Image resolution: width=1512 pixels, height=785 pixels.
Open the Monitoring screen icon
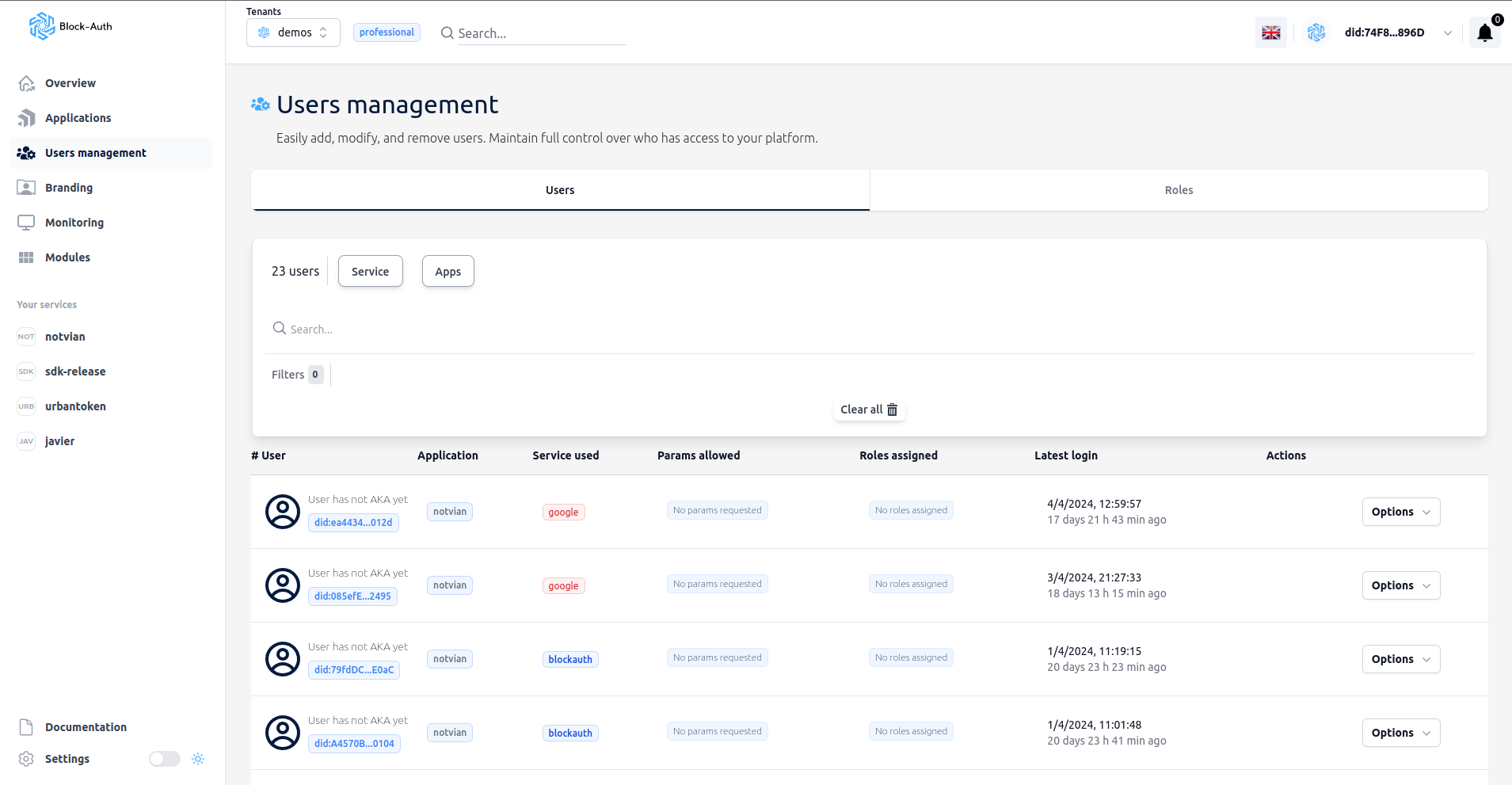(26, 223)
